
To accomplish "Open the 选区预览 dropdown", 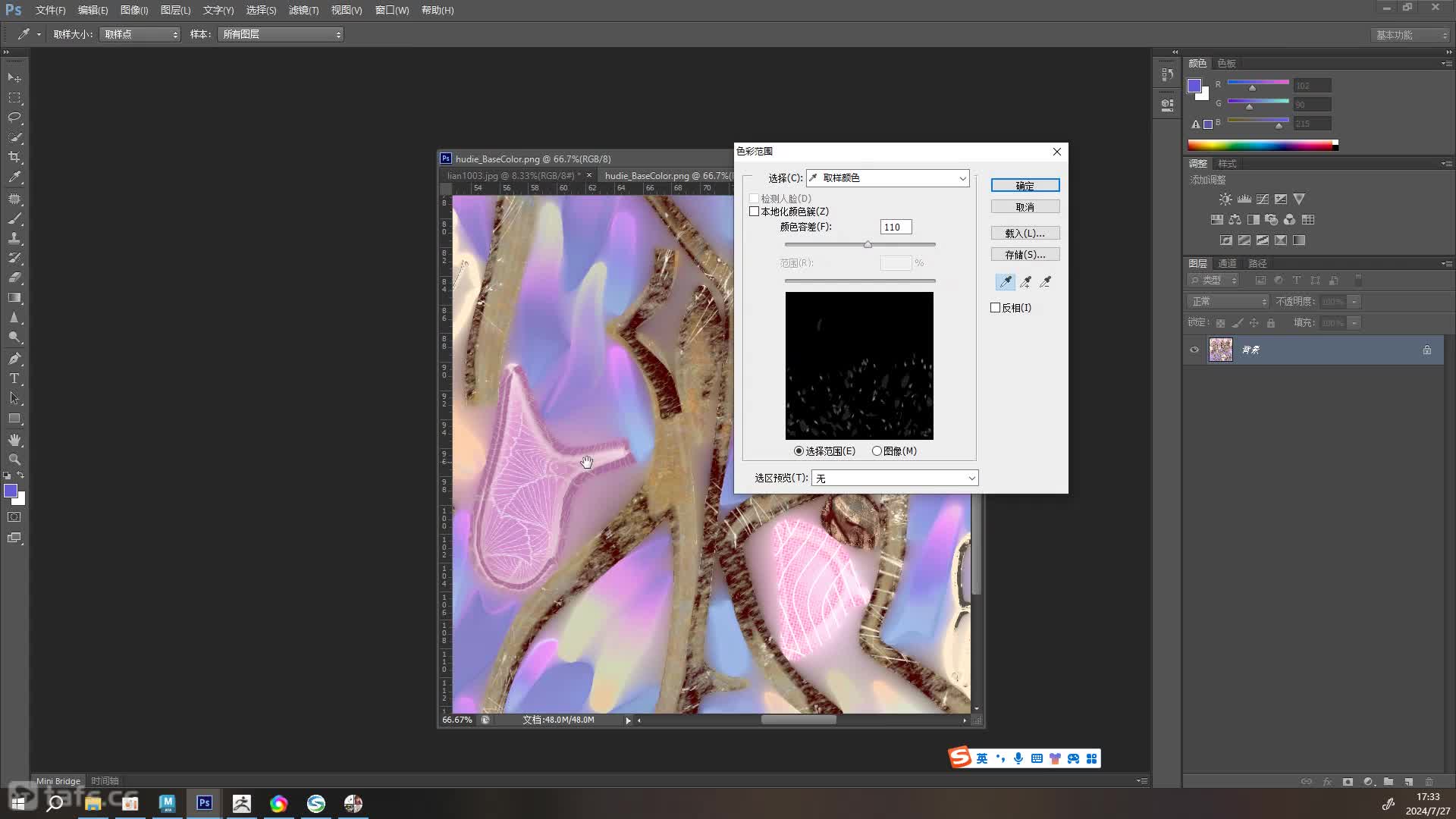I will 895,479.
